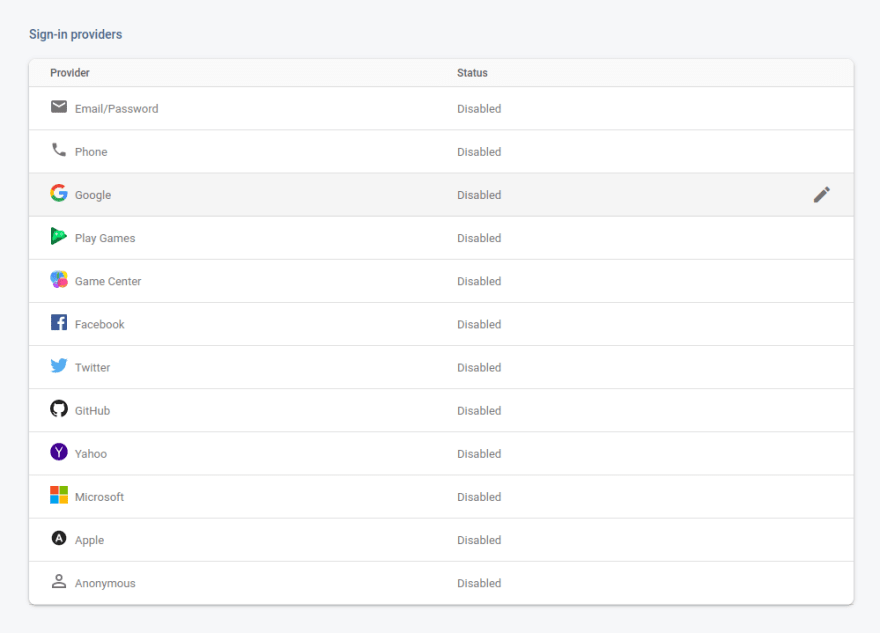880x633 pixels.
Task: Select the Play Games provider label
Action: pos(105,238)
